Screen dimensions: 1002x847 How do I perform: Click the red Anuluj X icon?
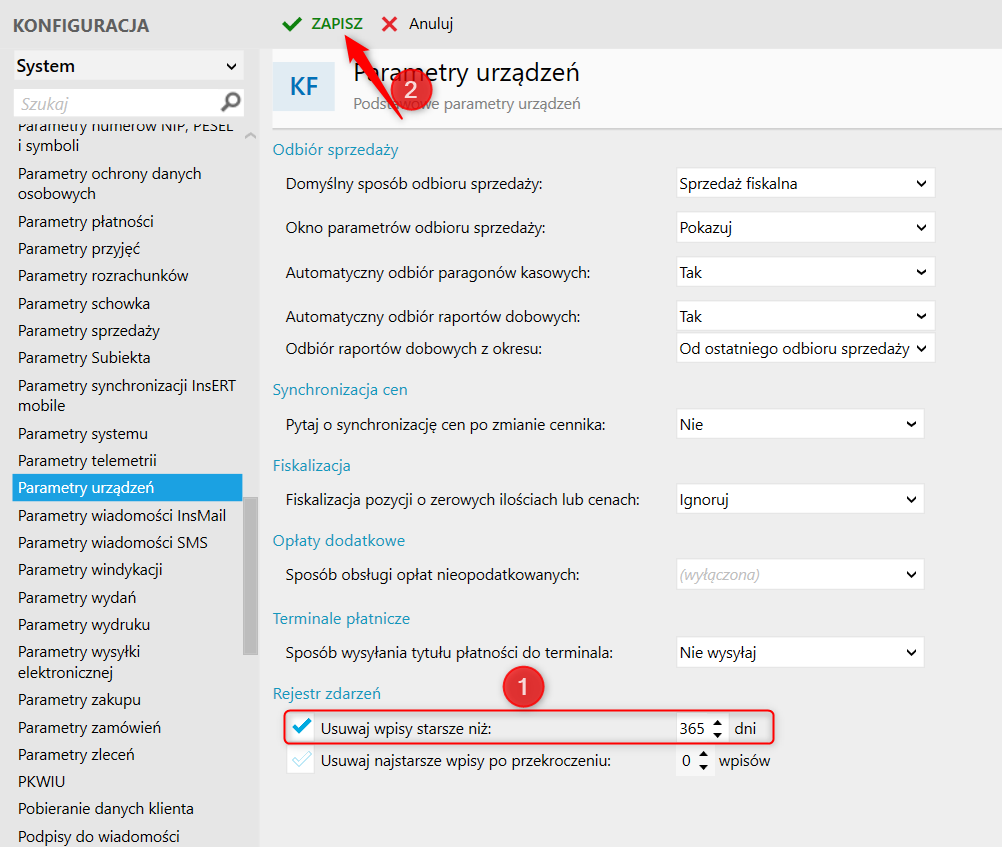(x=389, y=23)
